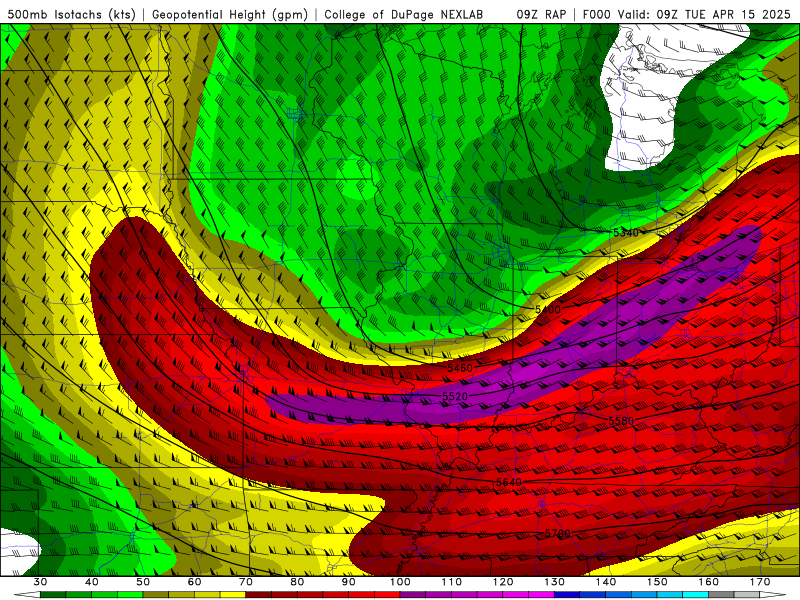Click the 40 tick on color scale

point(91,582)
